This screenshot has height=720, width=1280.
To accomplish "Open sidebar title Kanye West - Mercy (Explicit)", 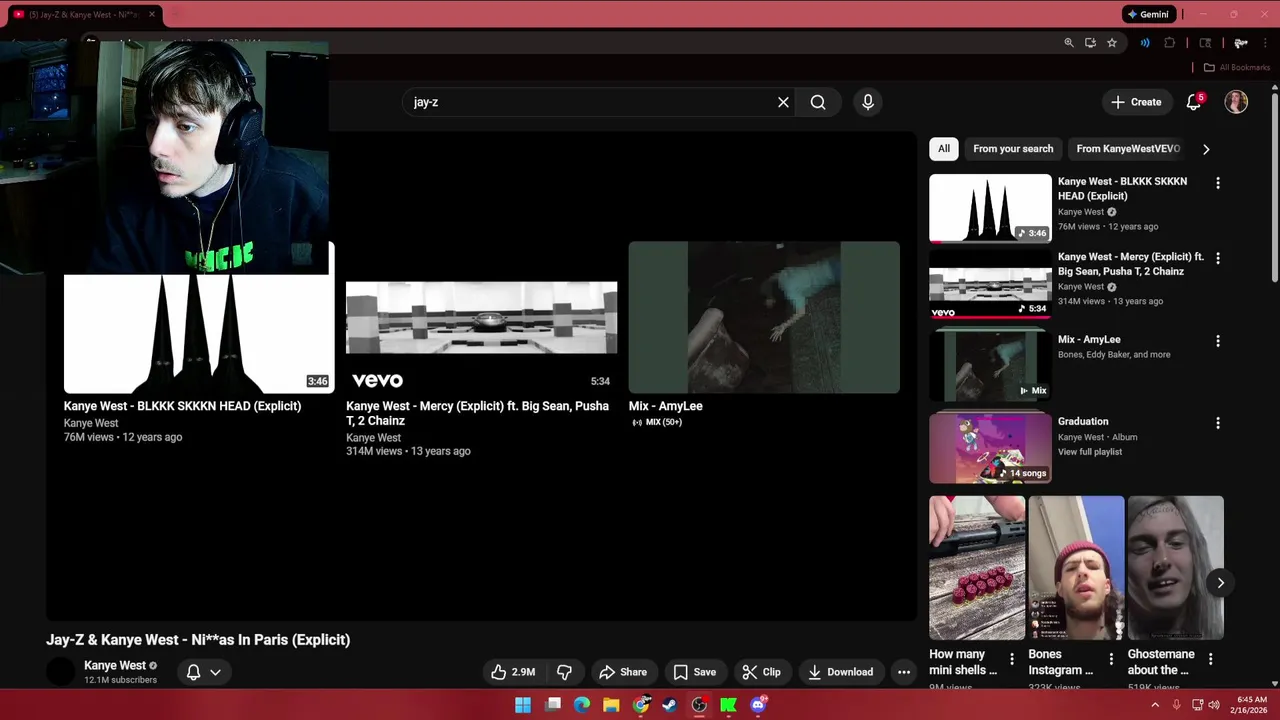I will (1132, 264).
